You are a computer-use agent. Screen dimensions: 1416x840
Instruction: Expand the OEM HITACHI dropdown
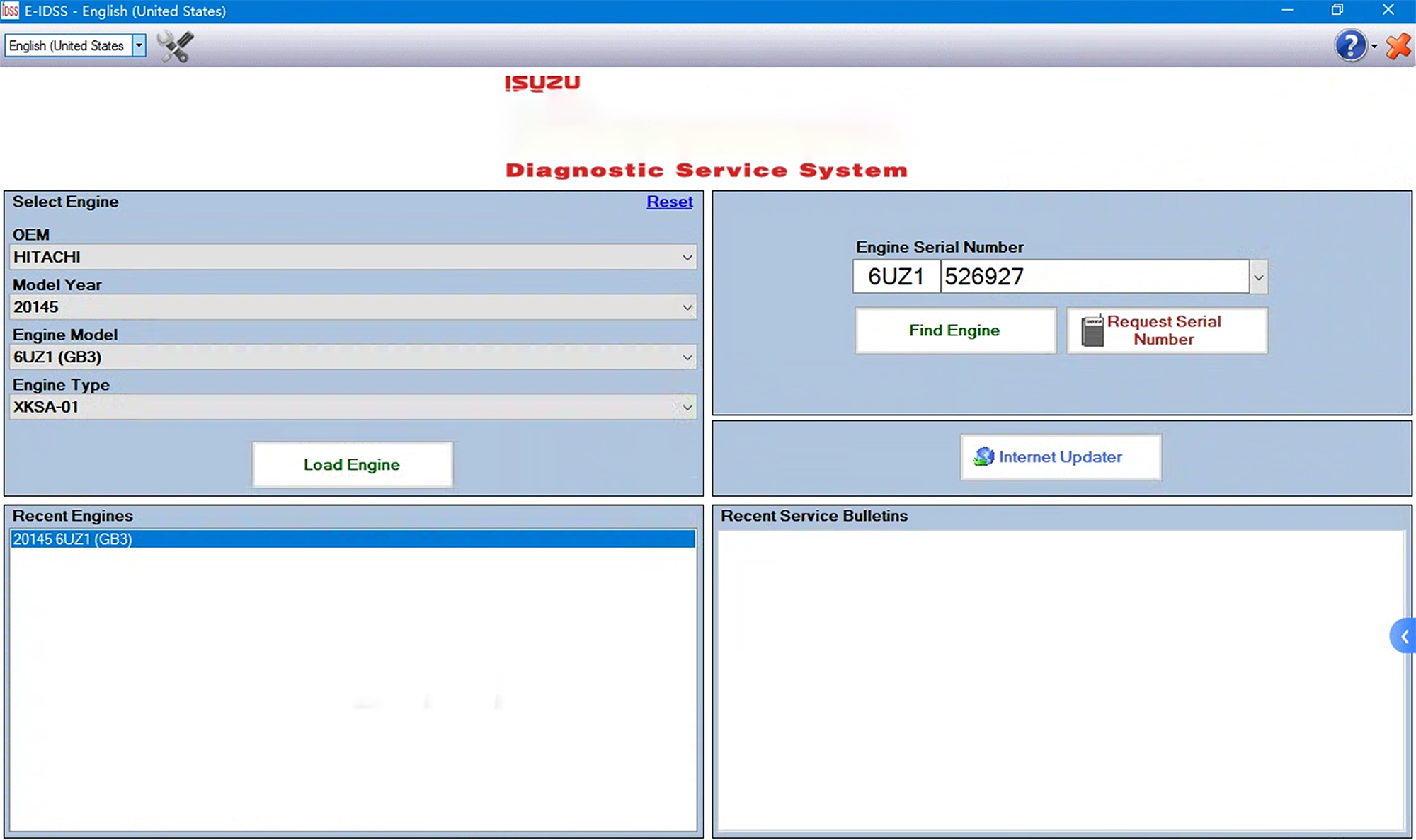pos(686,257)
